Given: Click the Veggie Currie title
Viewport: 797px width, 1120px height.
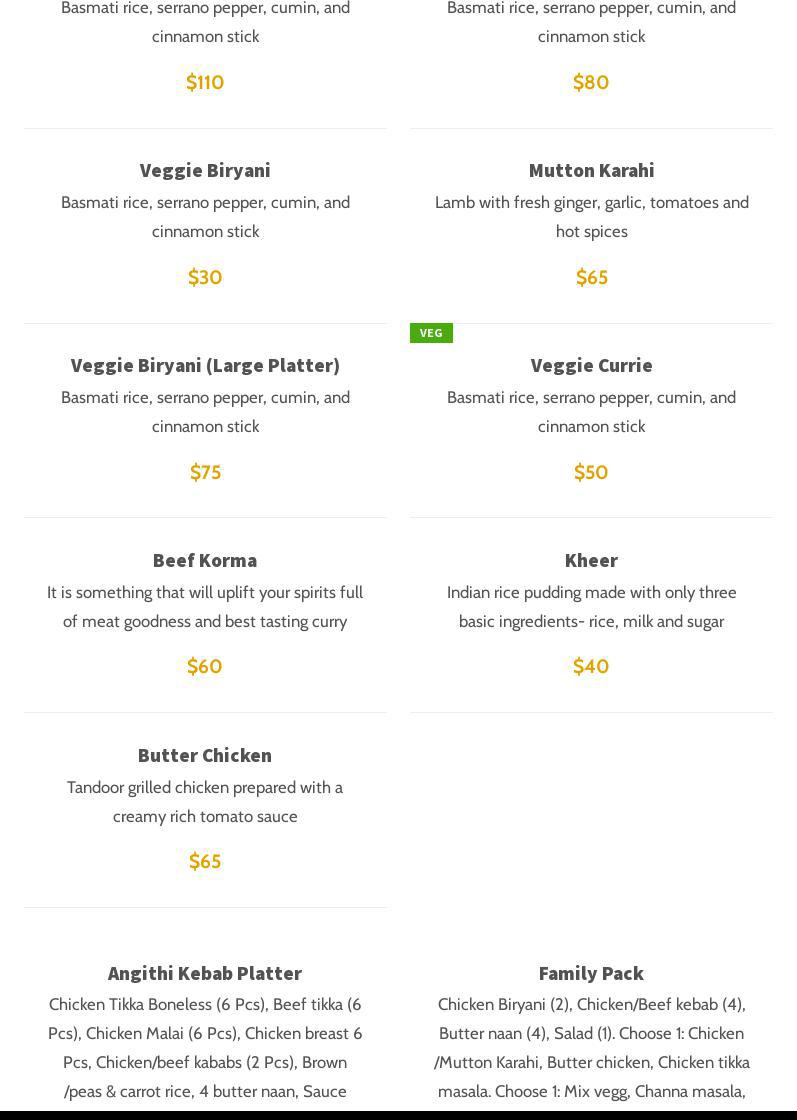Looking at the screenshot, I should pos(591,366).
